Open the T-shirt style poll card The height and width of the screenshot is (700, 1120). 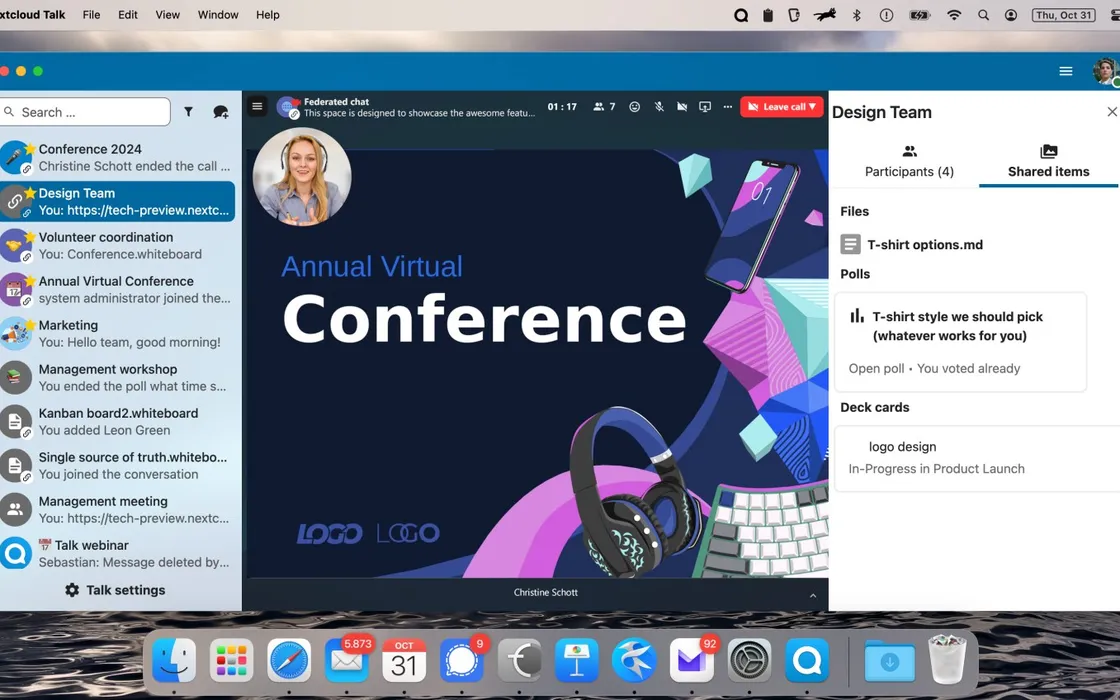point(960,341)
